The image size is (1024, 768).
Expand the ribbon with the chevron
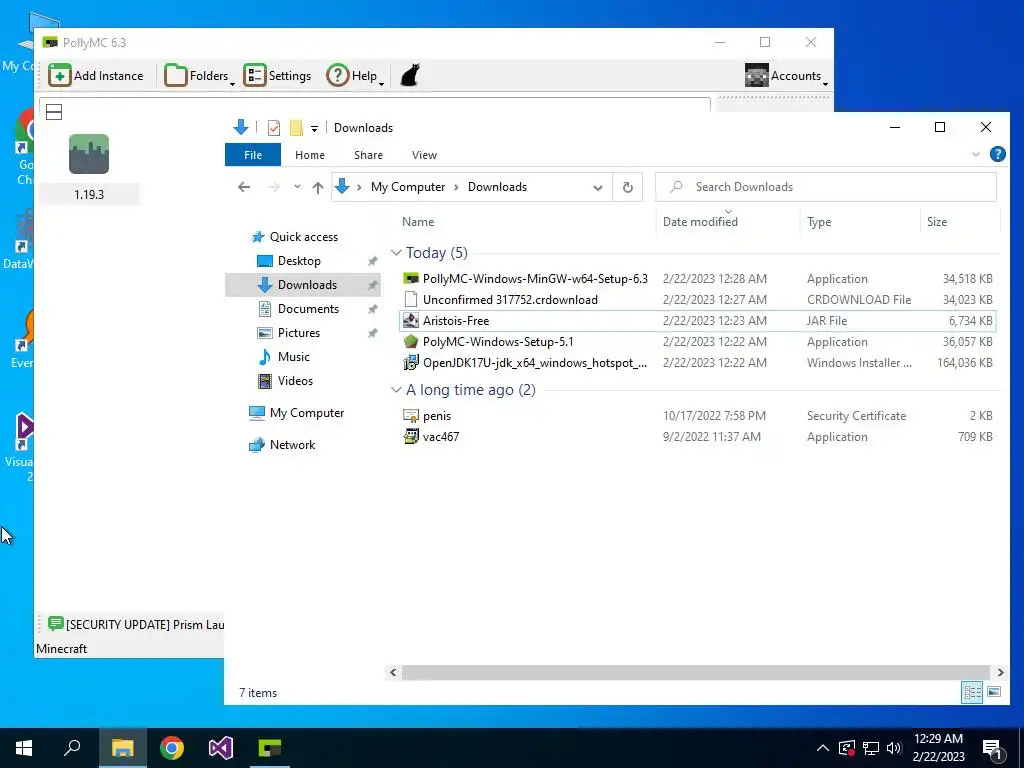coord(976,155)
